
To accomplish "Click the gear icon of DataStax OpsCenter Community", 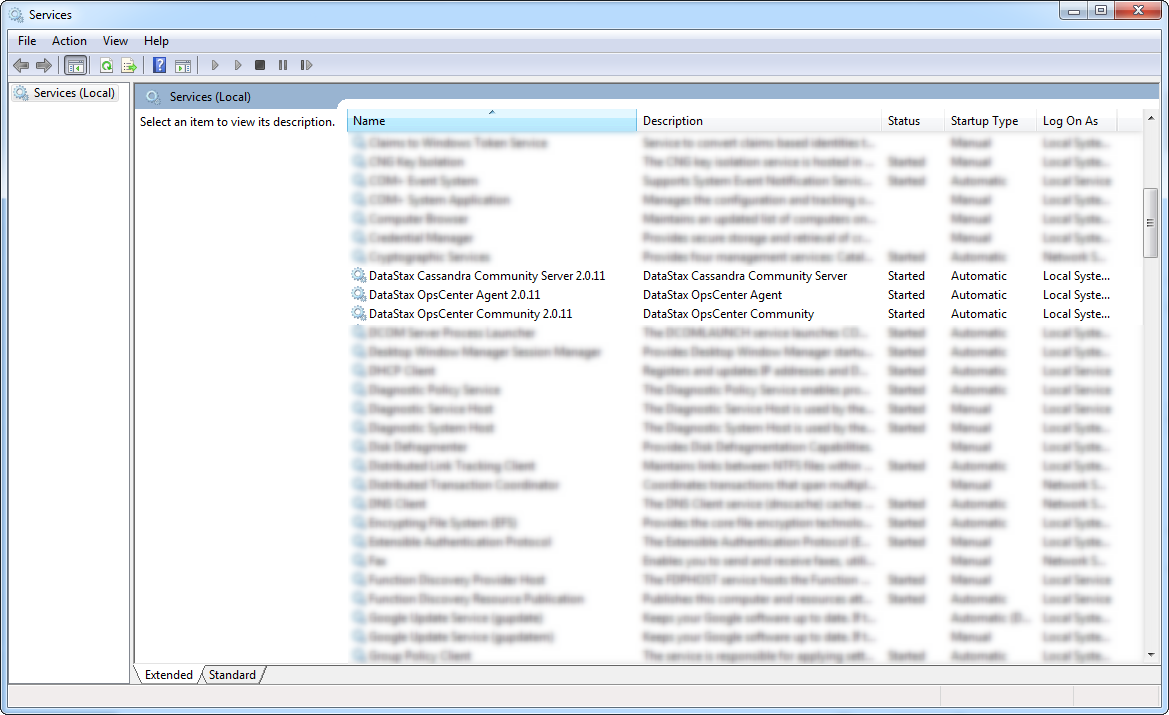I will (359, 313).
